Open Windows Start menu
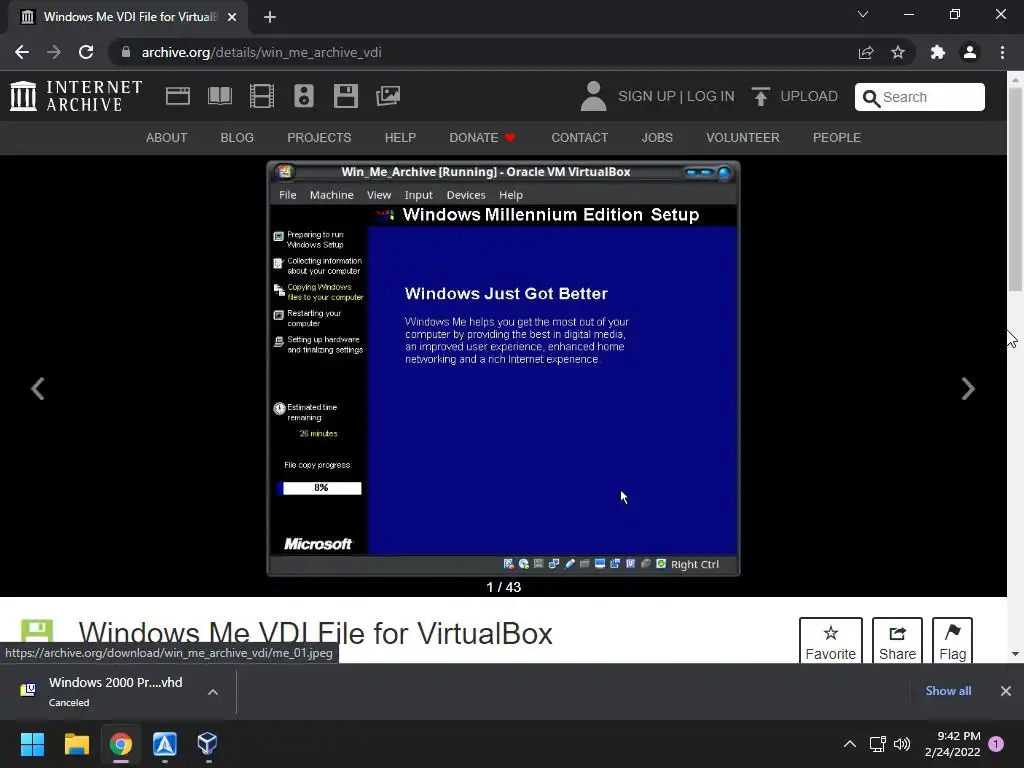 click(32, 744)
